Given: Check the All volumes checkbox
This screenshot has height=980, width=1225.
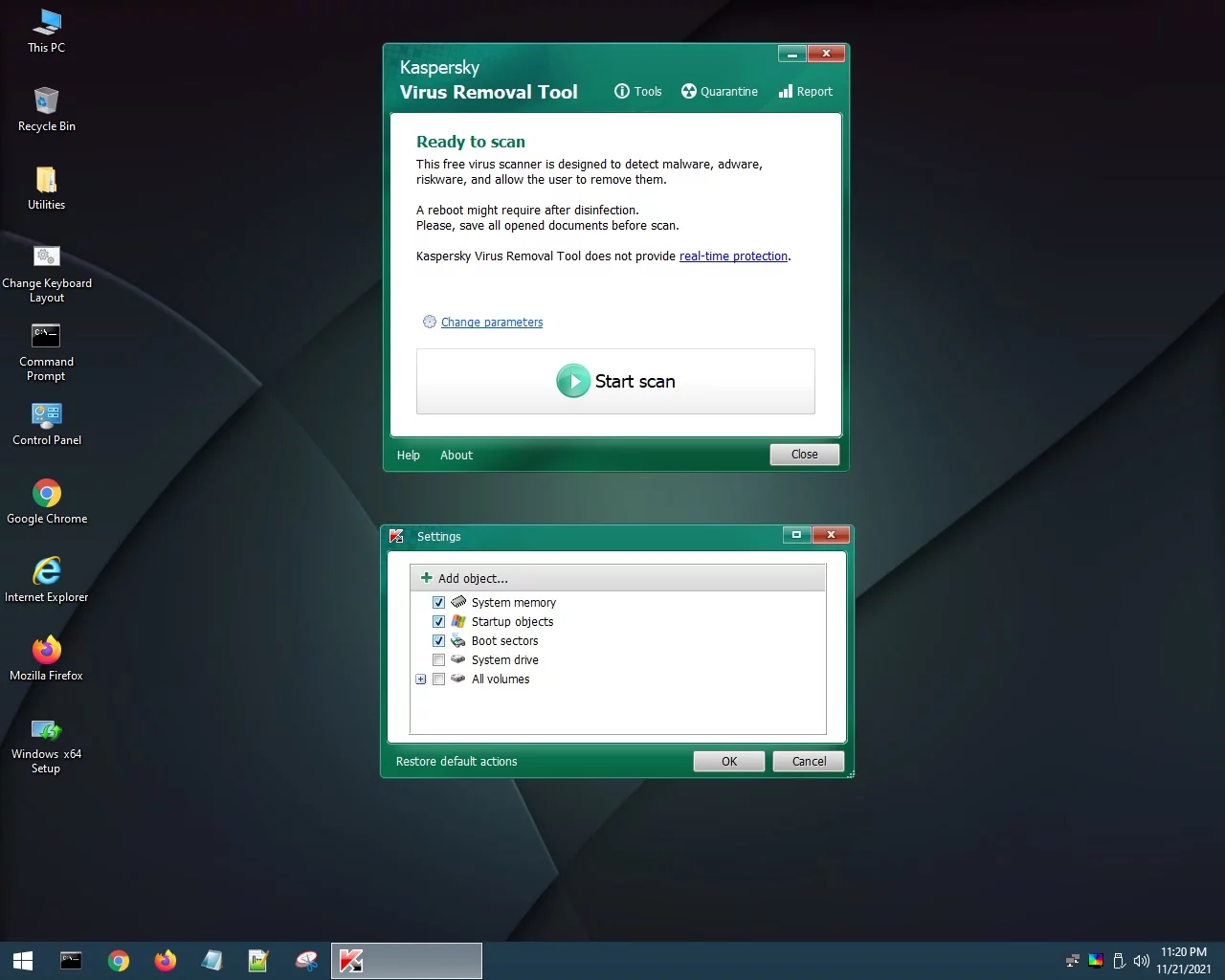Looking at the screenshot, I should 438,679.
